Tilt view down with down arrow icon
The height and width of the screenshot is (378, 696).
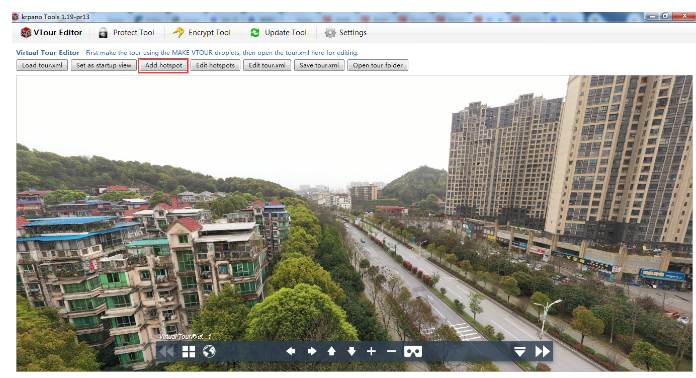click(352, 351)
